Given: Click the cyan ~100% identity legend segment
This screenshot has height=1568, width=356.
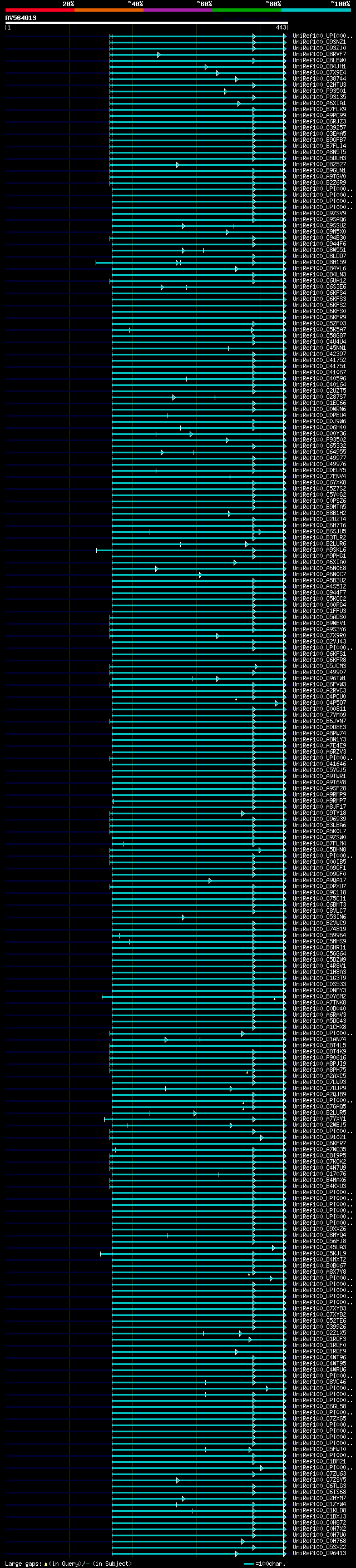Looking at the screenshot, I should tap(317, 10).
